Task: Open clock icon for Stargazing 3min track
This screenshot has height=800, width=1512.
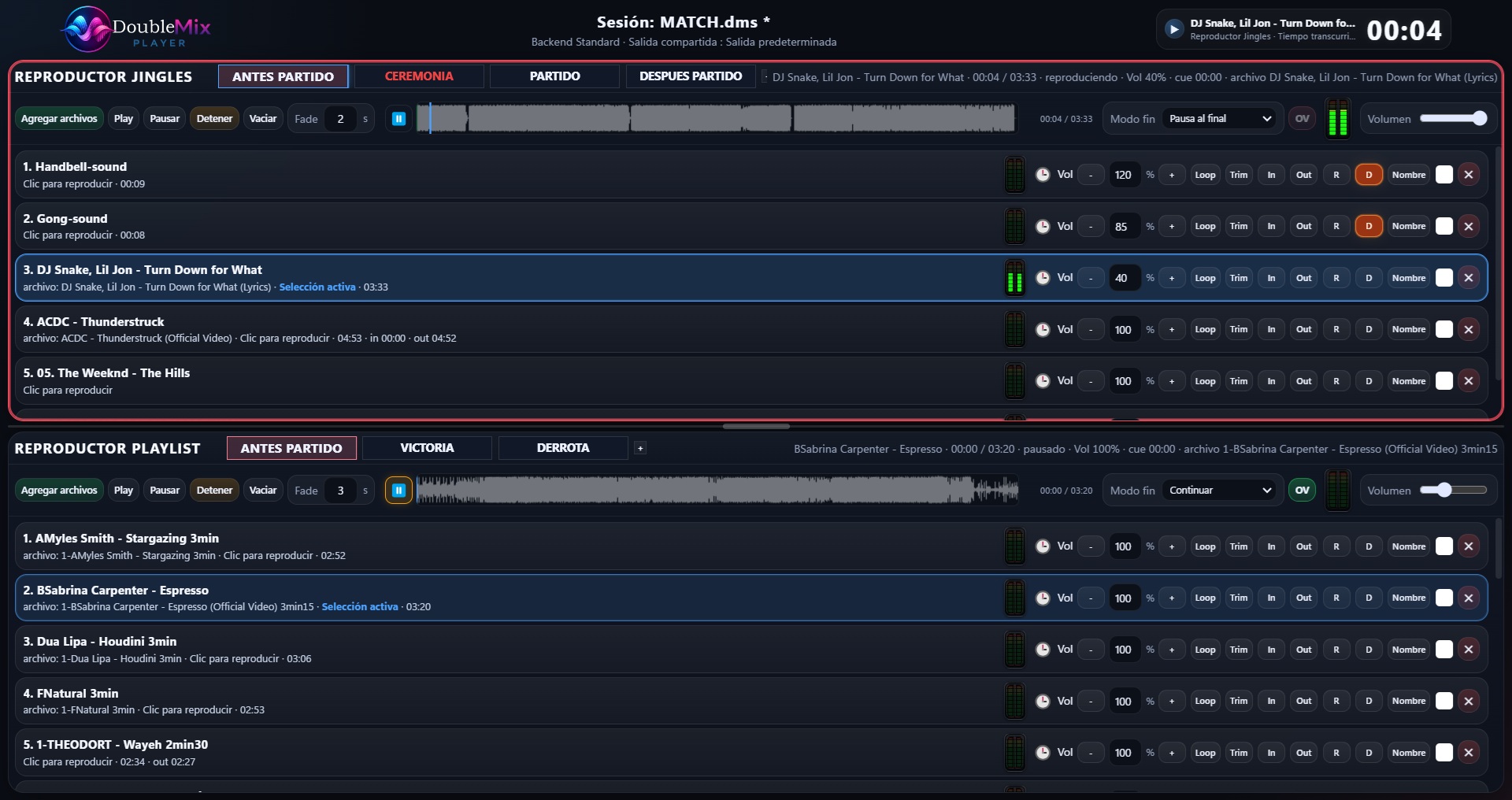Action: (1043, 546)
